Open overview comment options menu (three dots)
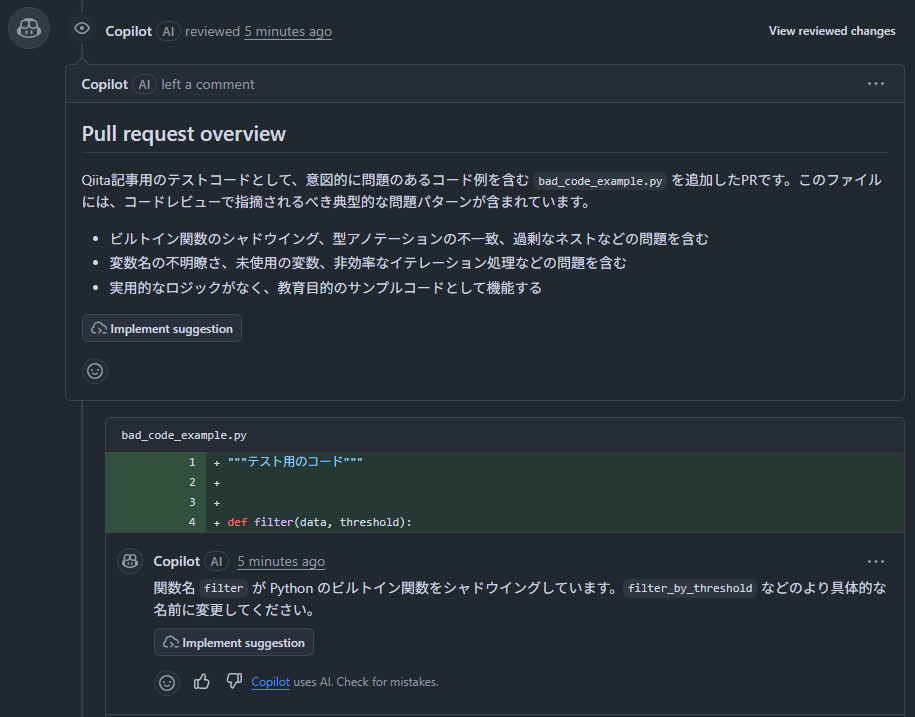This screenshot has width=915, height=717. 875,84
